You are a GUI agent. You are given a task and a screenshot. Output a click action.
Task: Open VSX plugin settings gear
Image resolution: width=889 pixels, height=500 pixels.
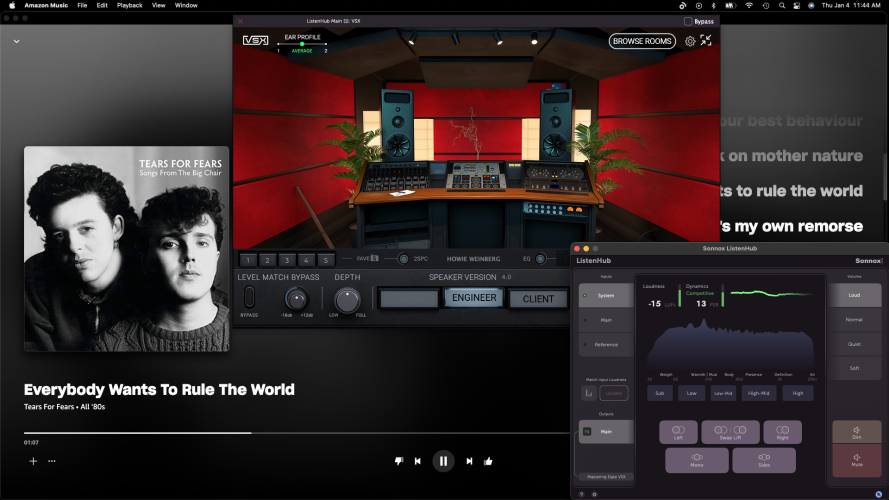coord(690,41)
